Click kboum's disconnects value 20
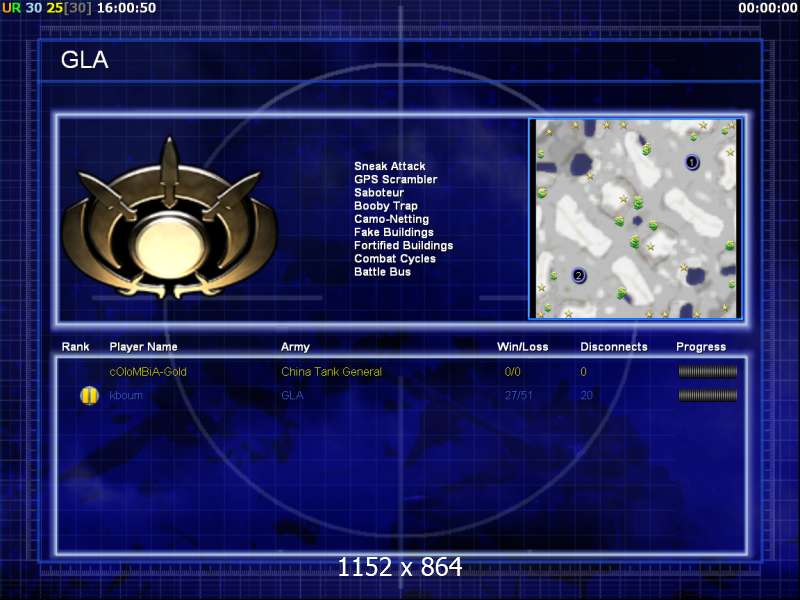Screen dimensions: 800x600 click(587, 395)
